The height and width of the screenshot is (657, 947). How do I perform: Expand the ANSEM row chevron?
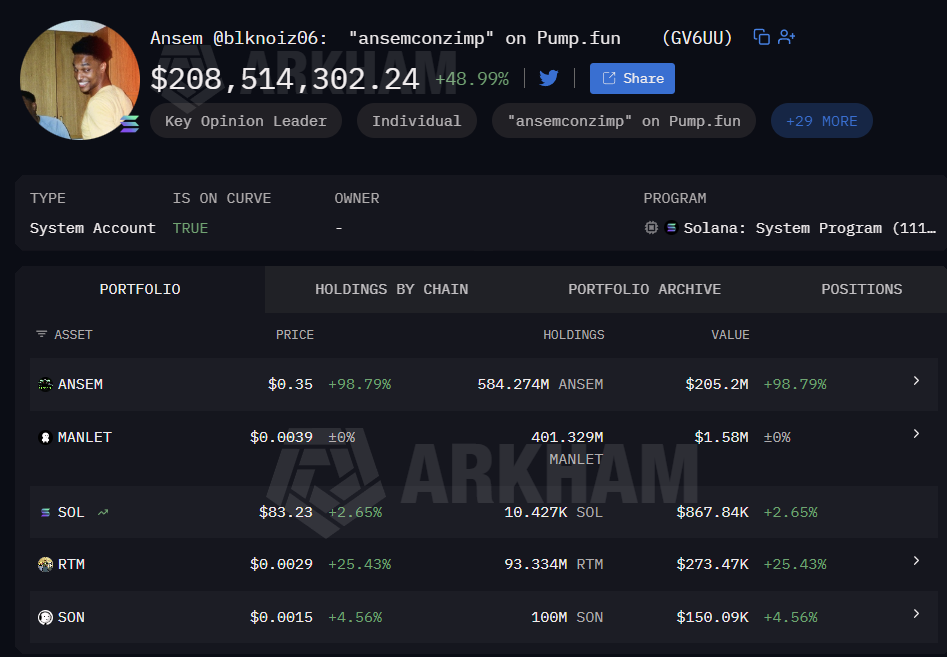[x=916, y=380]
